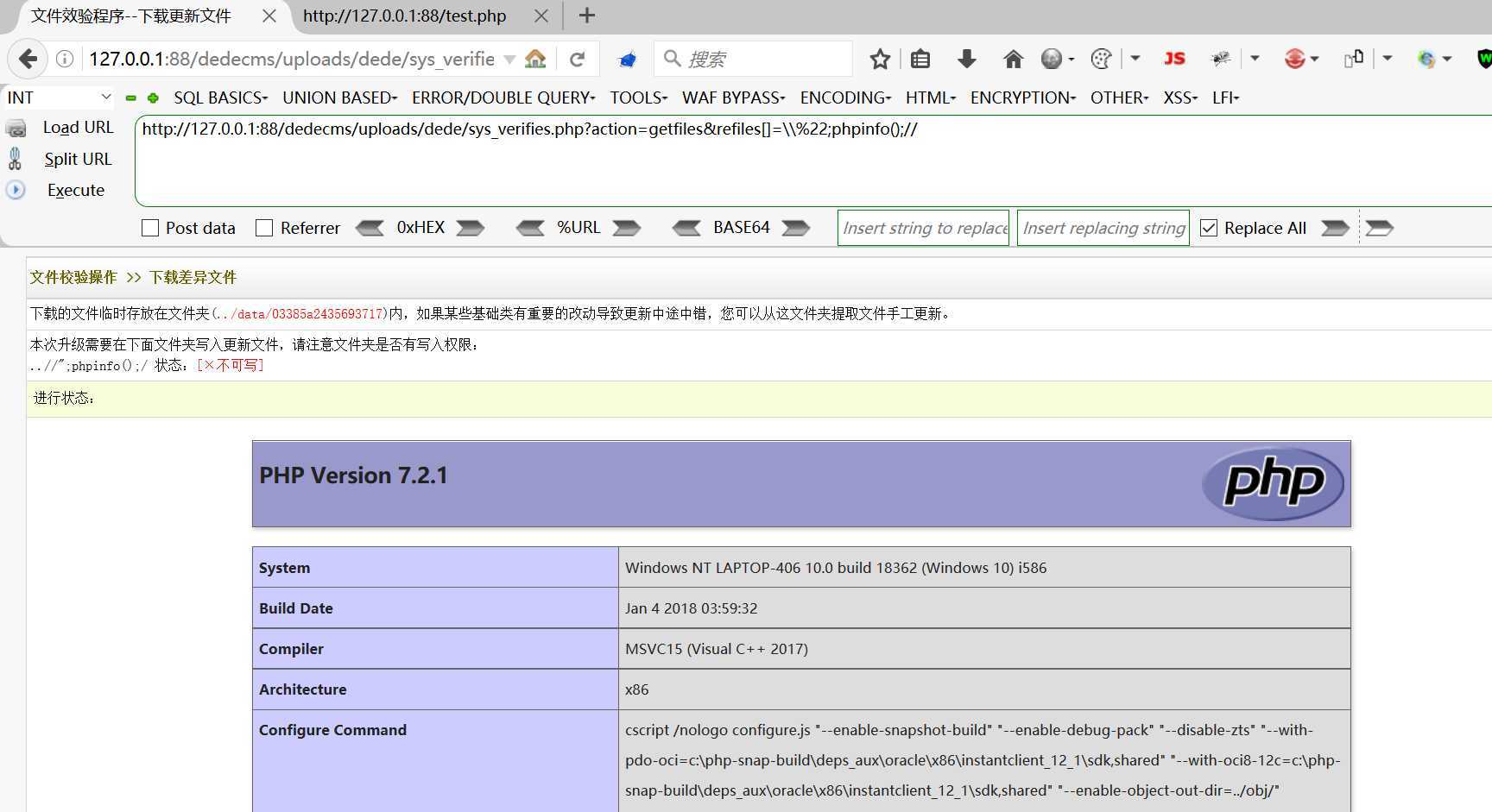Go back with the browser back arrow
1492x812 pixels.
click(28, 59)
